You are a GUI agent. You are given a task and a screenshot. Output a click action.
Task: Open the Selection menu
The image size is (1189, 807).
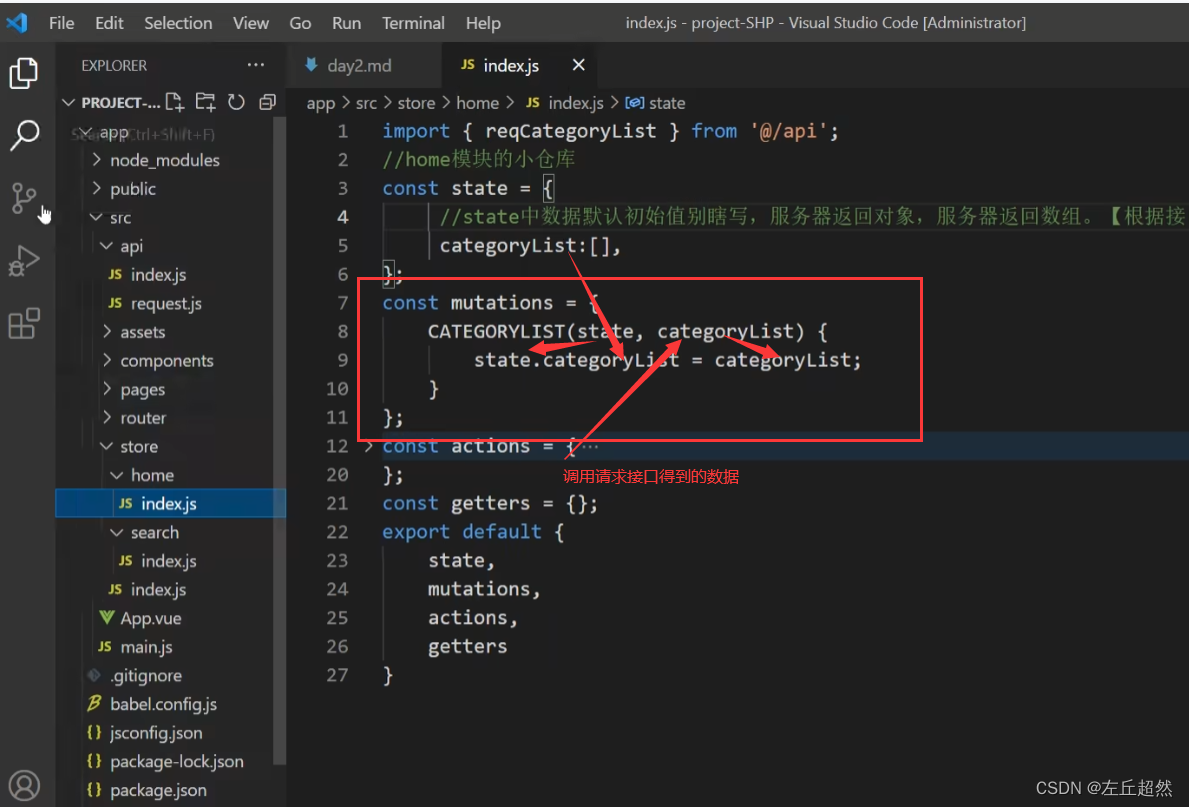178,23
